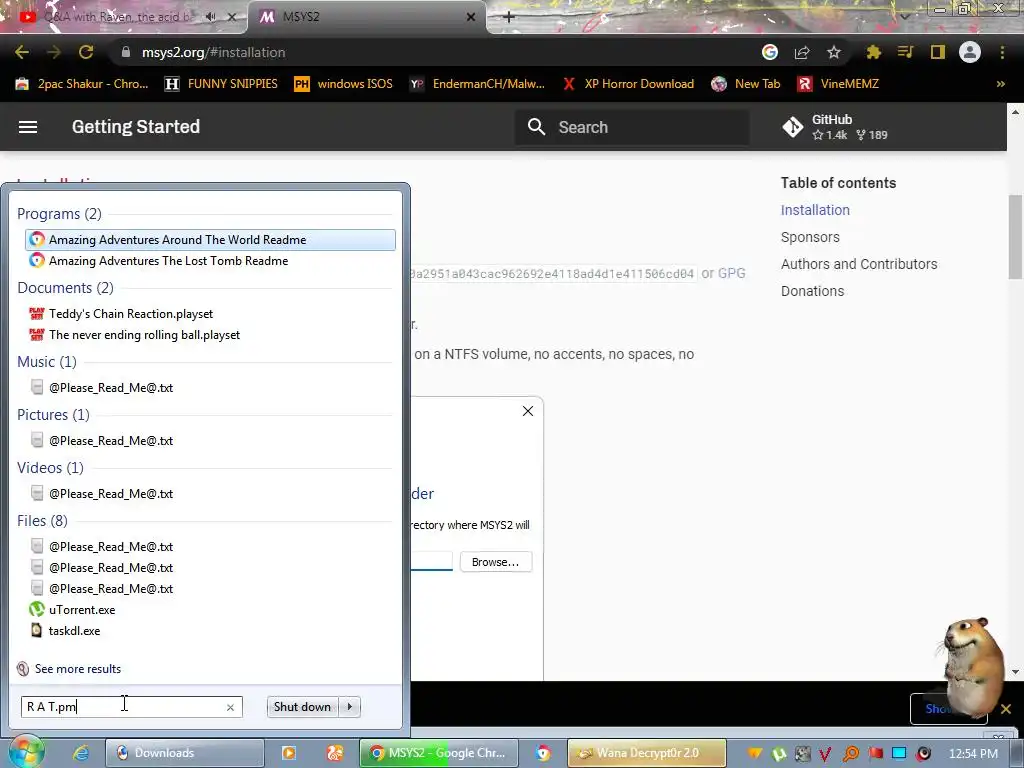Viewport: 1024px width, 768px height.
Task: Switch to Wana Decrypt0r 2.0 taskbar window
Action: (647, 753)
